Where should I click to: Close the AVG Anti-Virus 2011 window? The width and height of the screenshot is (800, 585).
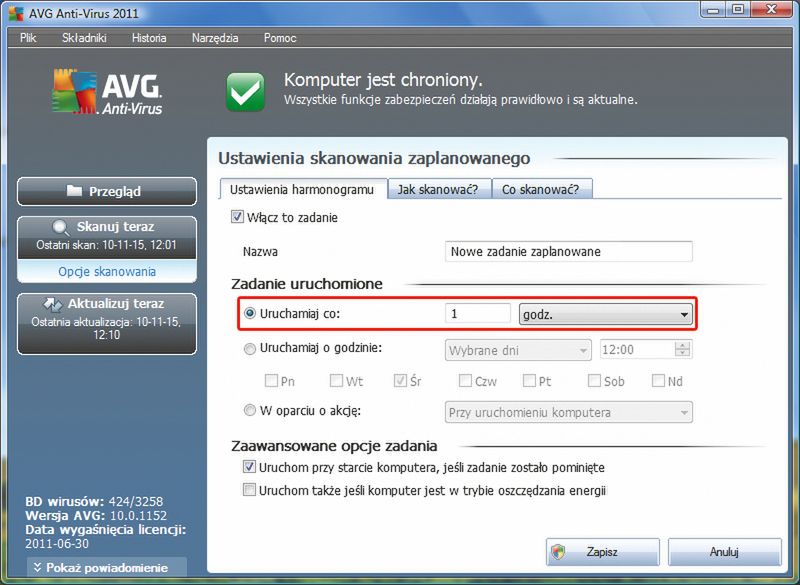click(x=772, y=10)
